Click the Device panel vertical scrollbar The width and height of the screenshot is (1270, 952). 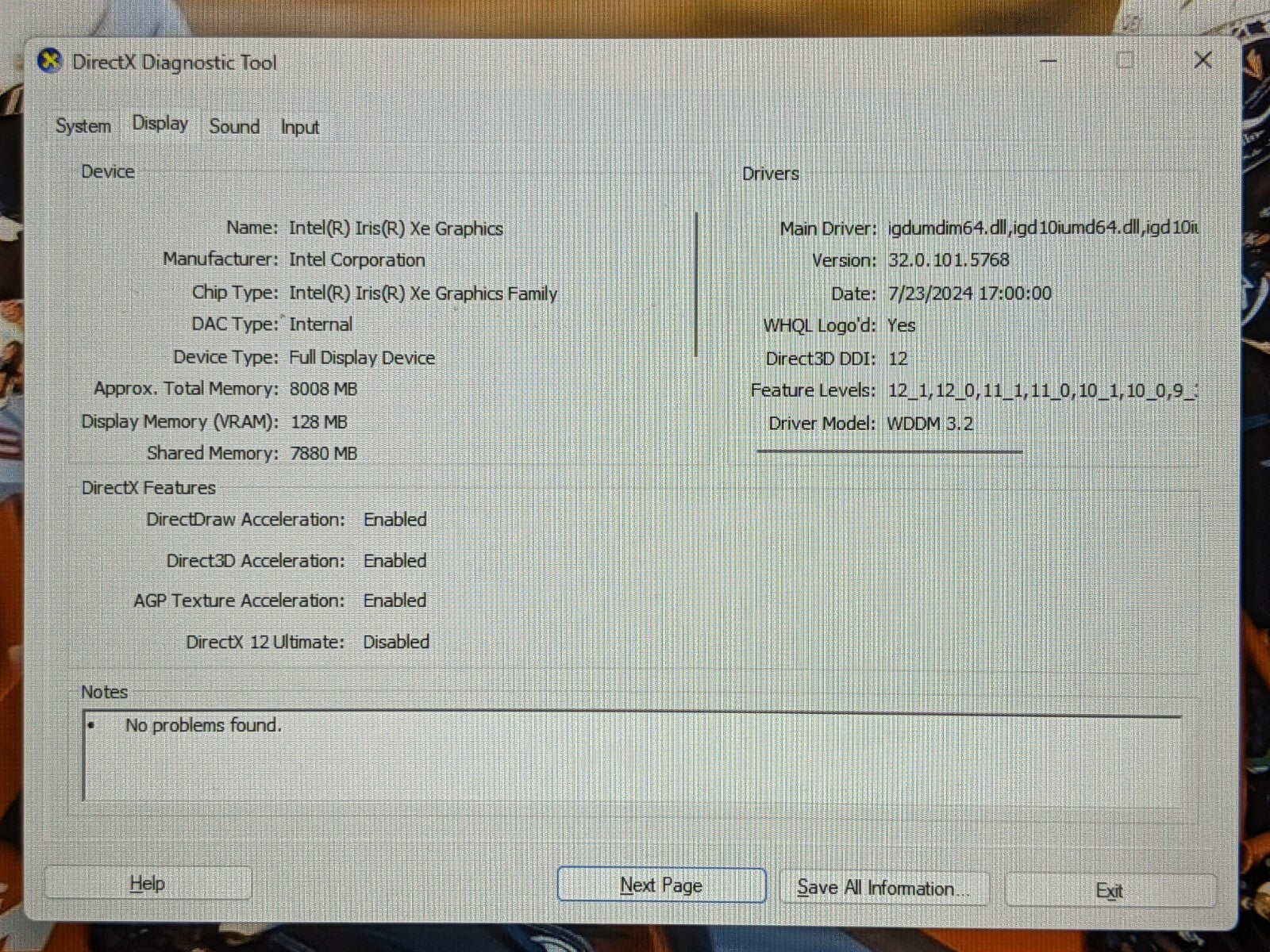pos(696,284)
